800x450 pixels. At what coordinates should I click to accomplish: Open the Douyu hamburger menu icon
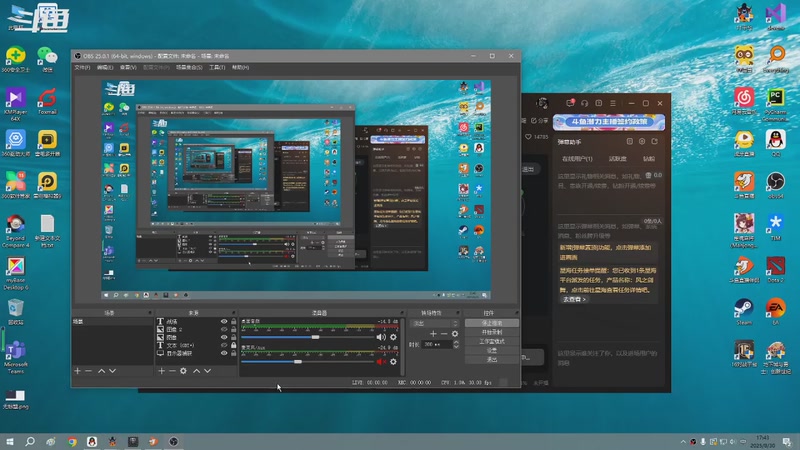613,103
